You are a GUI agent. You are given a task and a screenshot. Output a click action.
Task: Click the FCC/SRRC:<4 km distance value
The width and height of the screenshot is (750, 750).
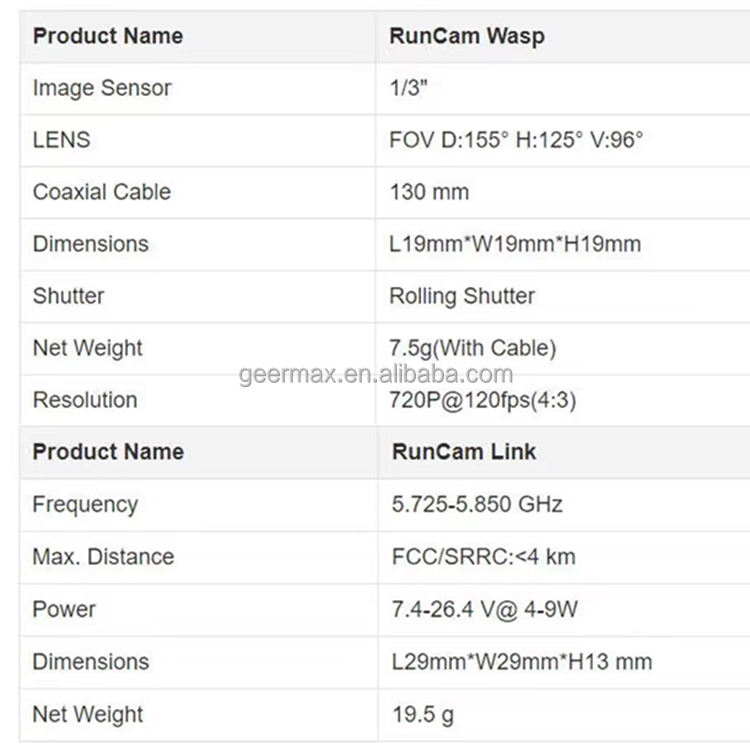pyautogui.click(x=484, y=557)
